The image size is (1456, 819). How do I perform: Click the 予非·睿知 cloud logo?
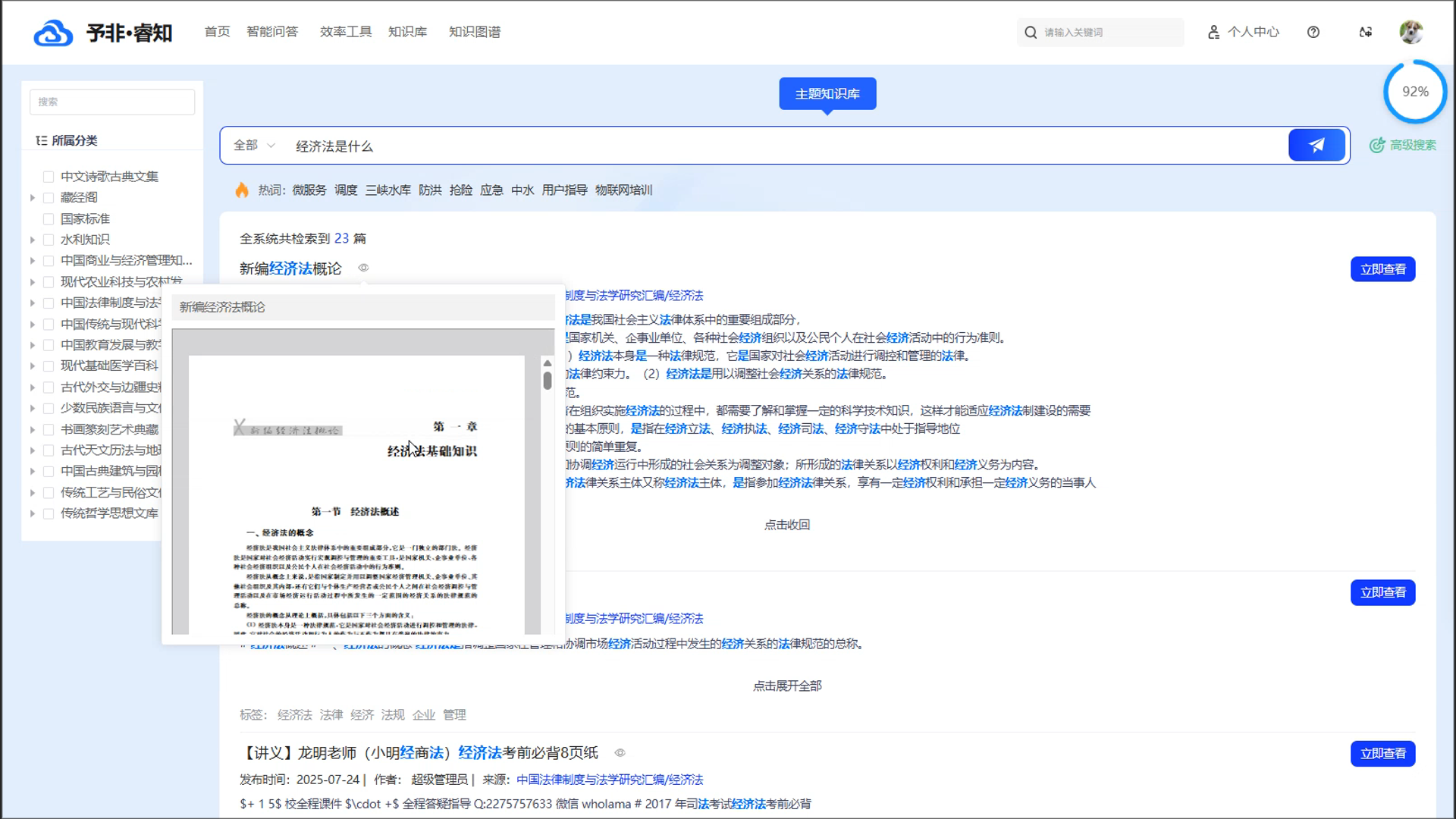53,33
